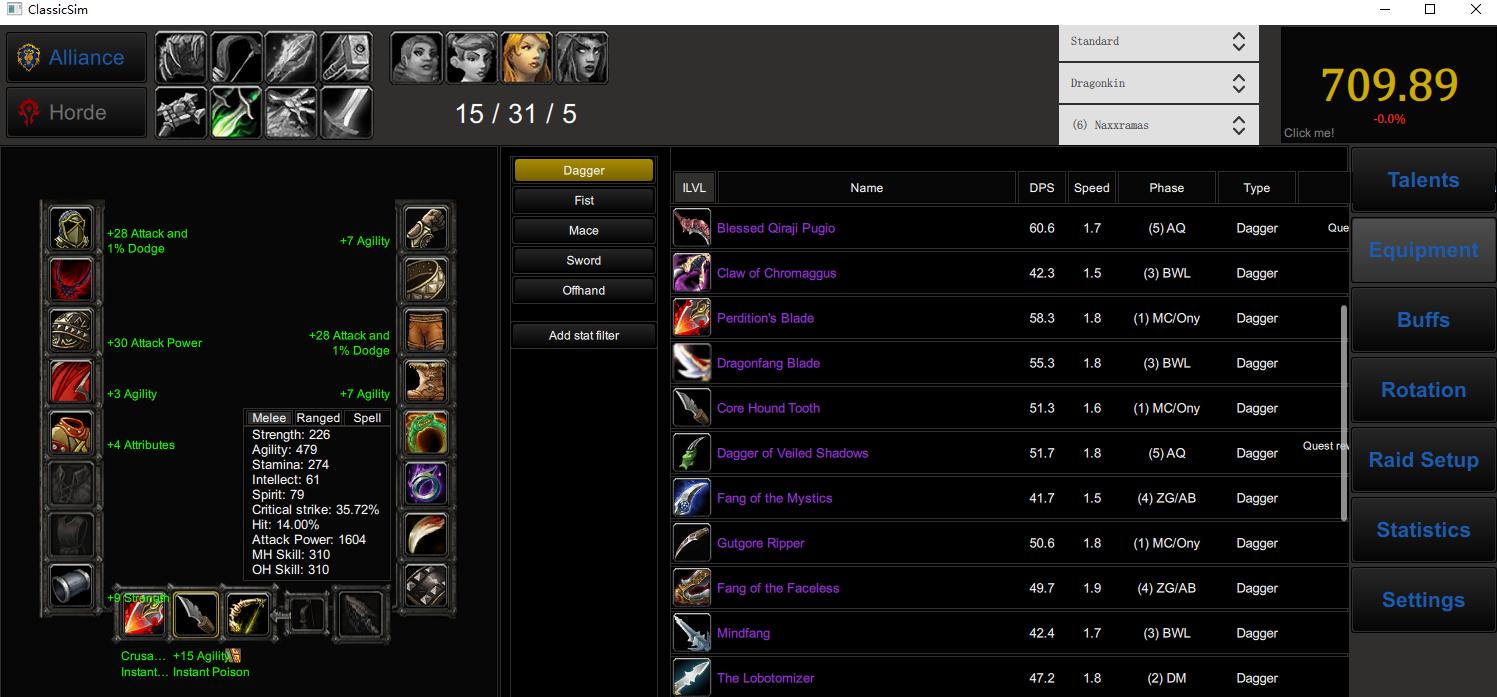Viewport: 1497px width, 697px height.
Task: Open the main hand weapon slot
Action: (x=144, y=615)
